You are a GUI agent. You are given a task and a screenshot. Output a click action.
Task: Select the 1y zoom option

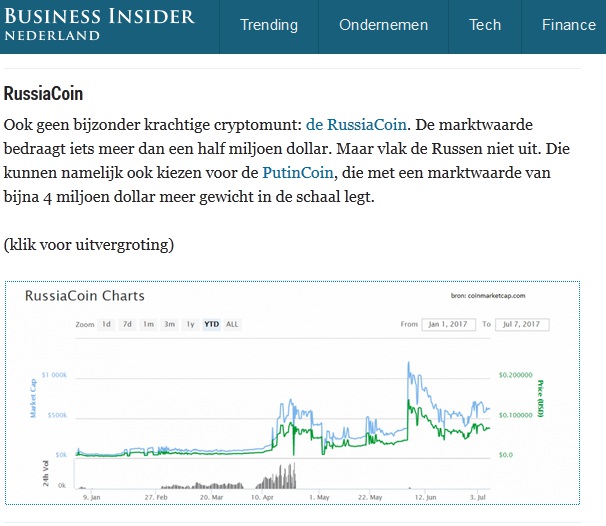pyautogui.click(x=191, y=324)
